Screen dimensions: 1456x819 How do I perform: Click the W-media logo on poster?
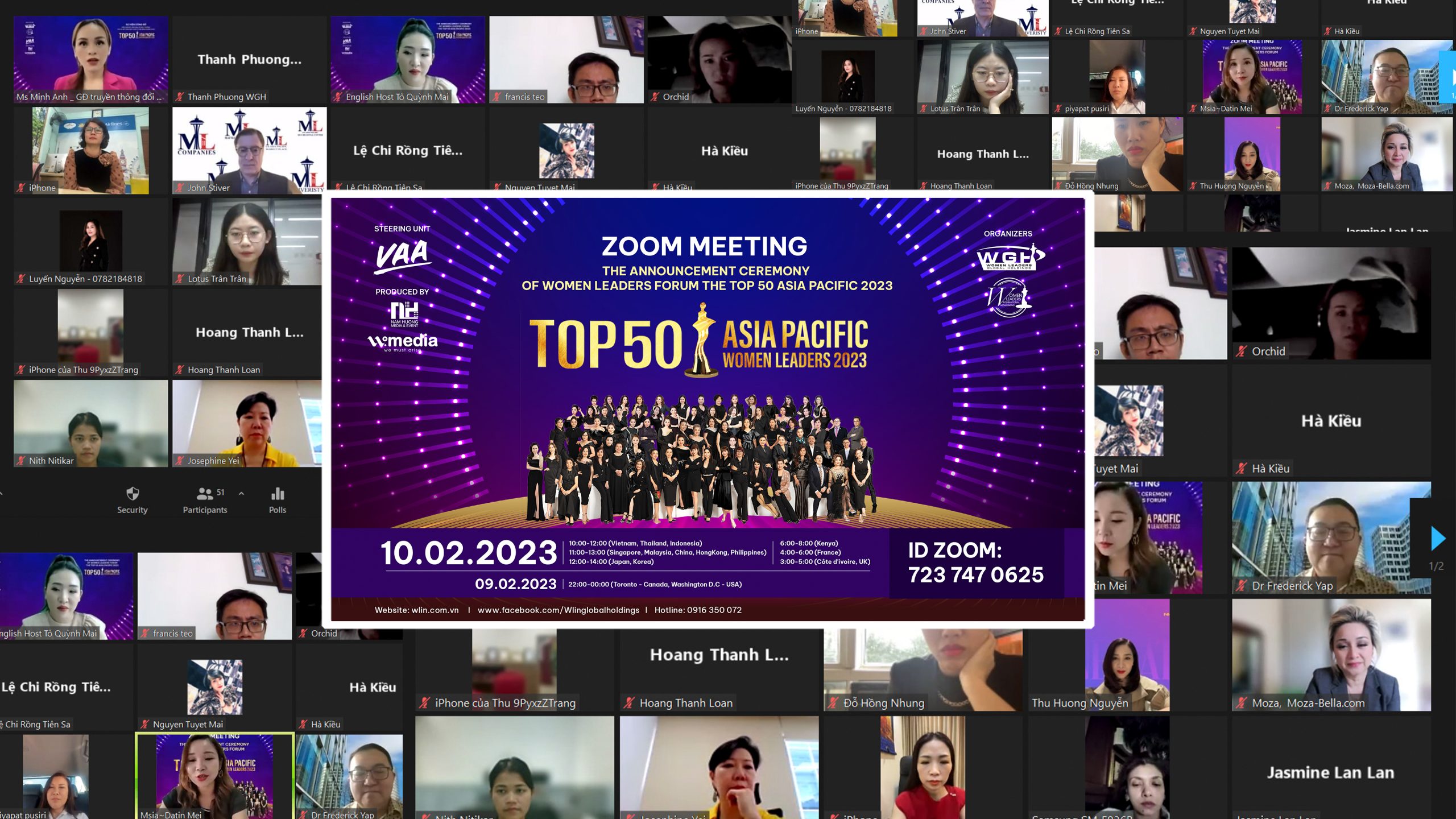tap(403, 342)
